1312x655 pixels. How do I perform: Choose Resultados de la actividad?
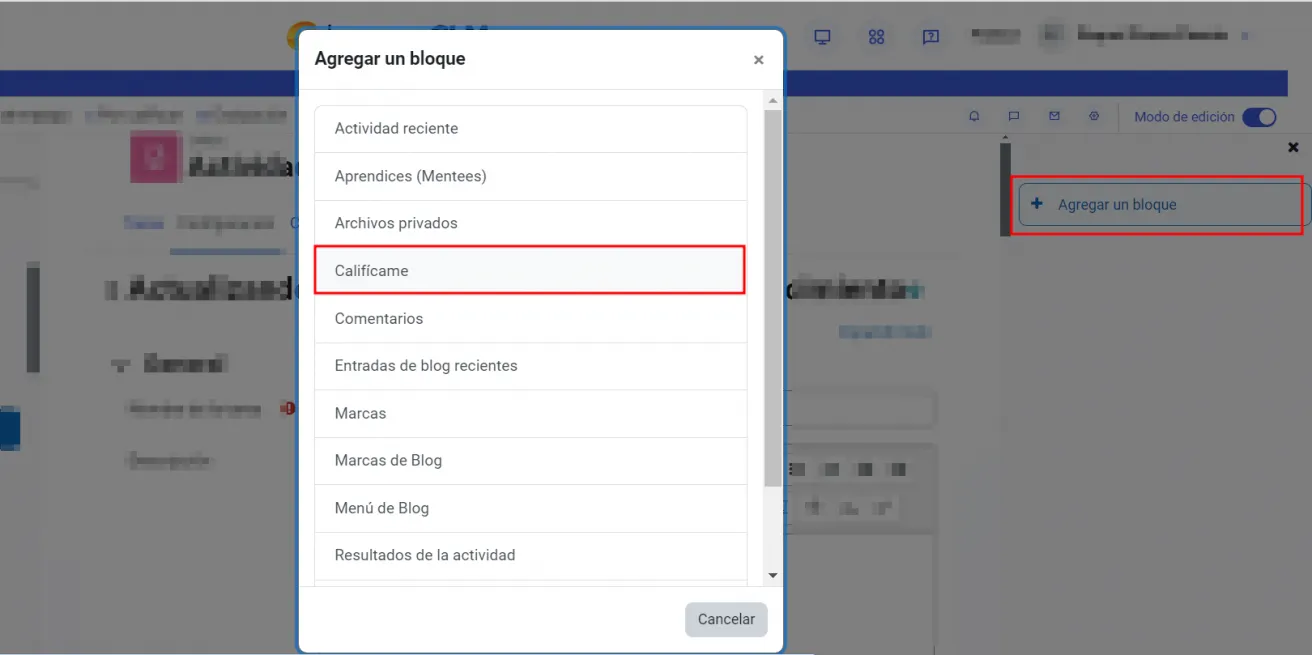(530, 555)
